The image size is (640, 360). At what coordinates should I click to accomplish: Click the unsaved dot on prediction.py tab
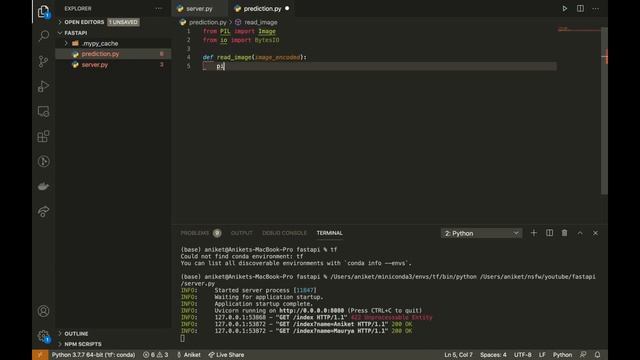click(x=287, y=8)
